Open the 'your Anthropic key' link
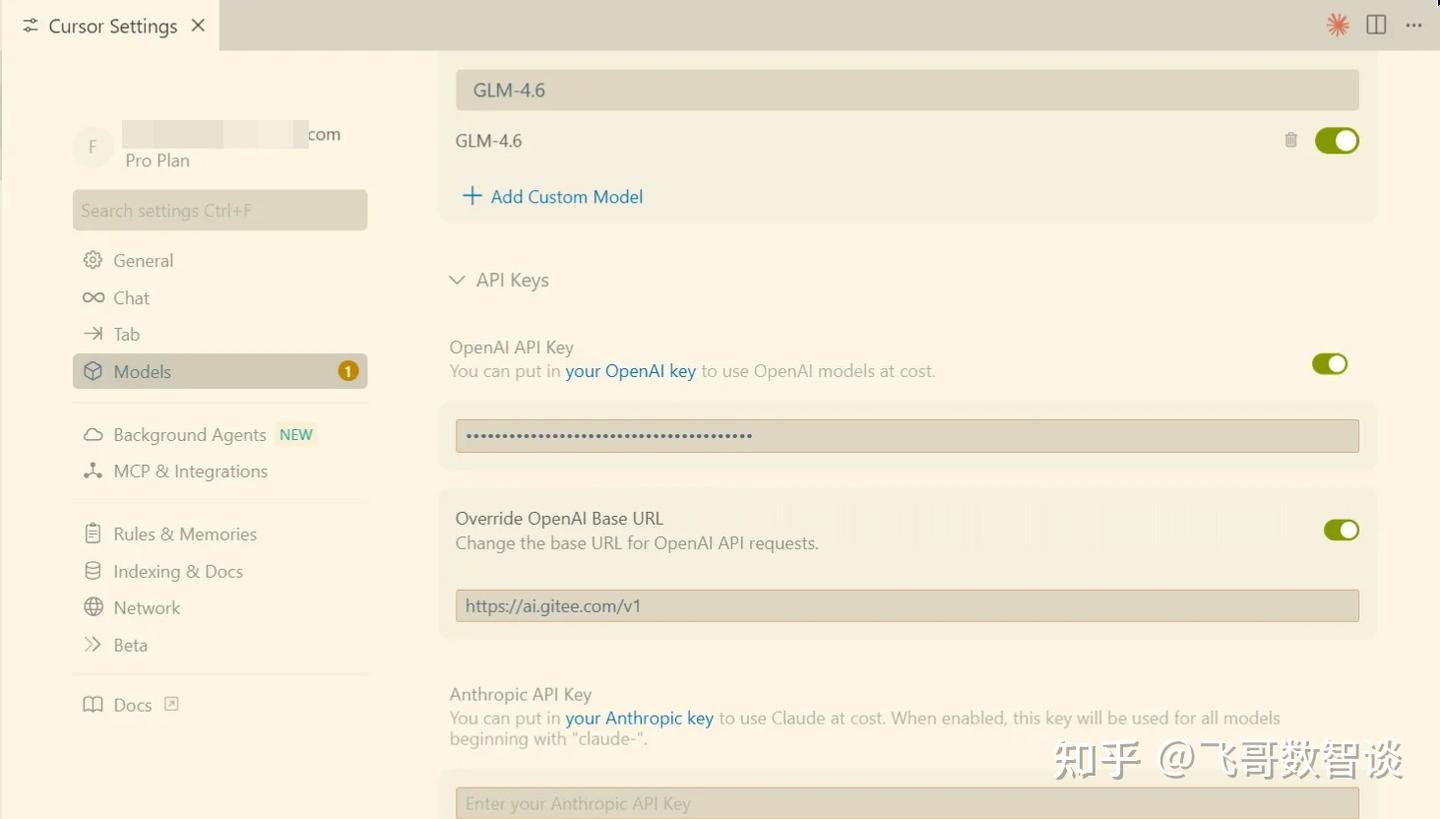Screen dimensions: 1440x819 pos(639,717)
